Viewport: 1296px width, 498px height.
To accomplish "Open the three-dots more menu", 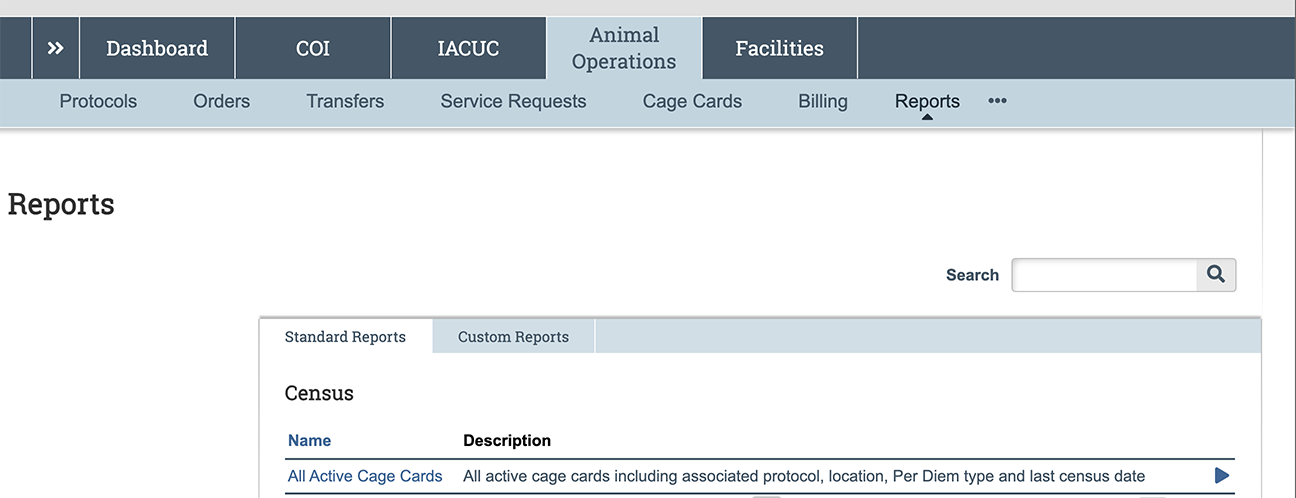I will (x=997, y=101).
